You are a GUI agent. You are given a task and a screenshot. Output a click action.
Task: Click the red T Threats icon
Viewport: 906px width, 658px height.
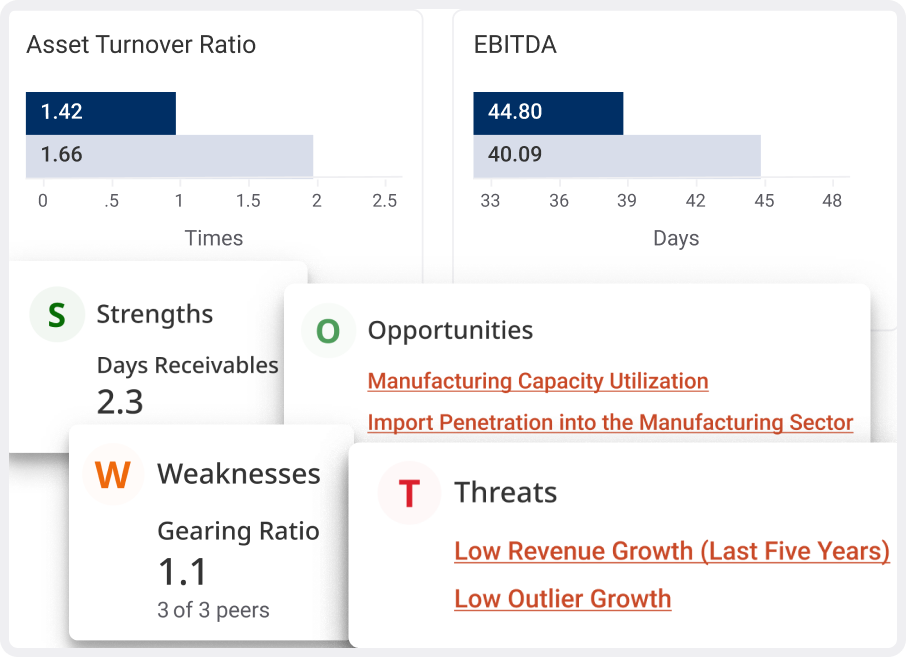click(x=409, y=493)
